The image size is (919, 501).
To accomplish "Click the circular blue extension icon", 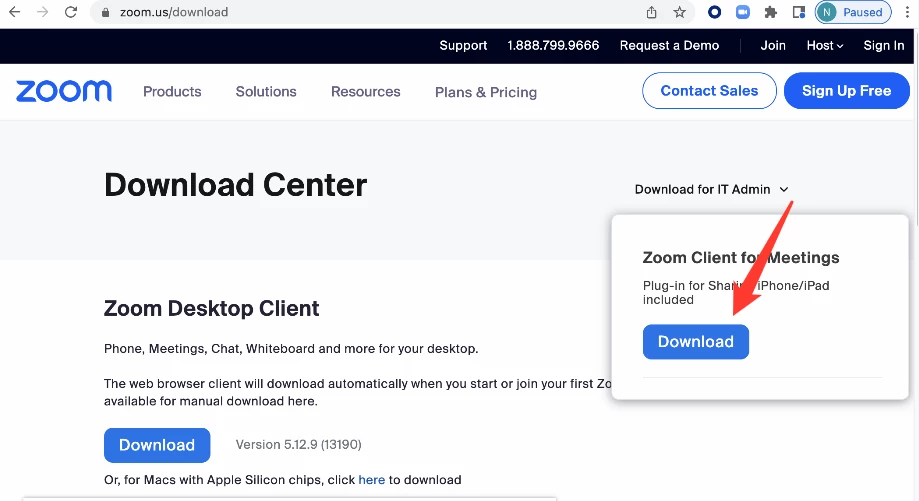I will tap(714, 12).
